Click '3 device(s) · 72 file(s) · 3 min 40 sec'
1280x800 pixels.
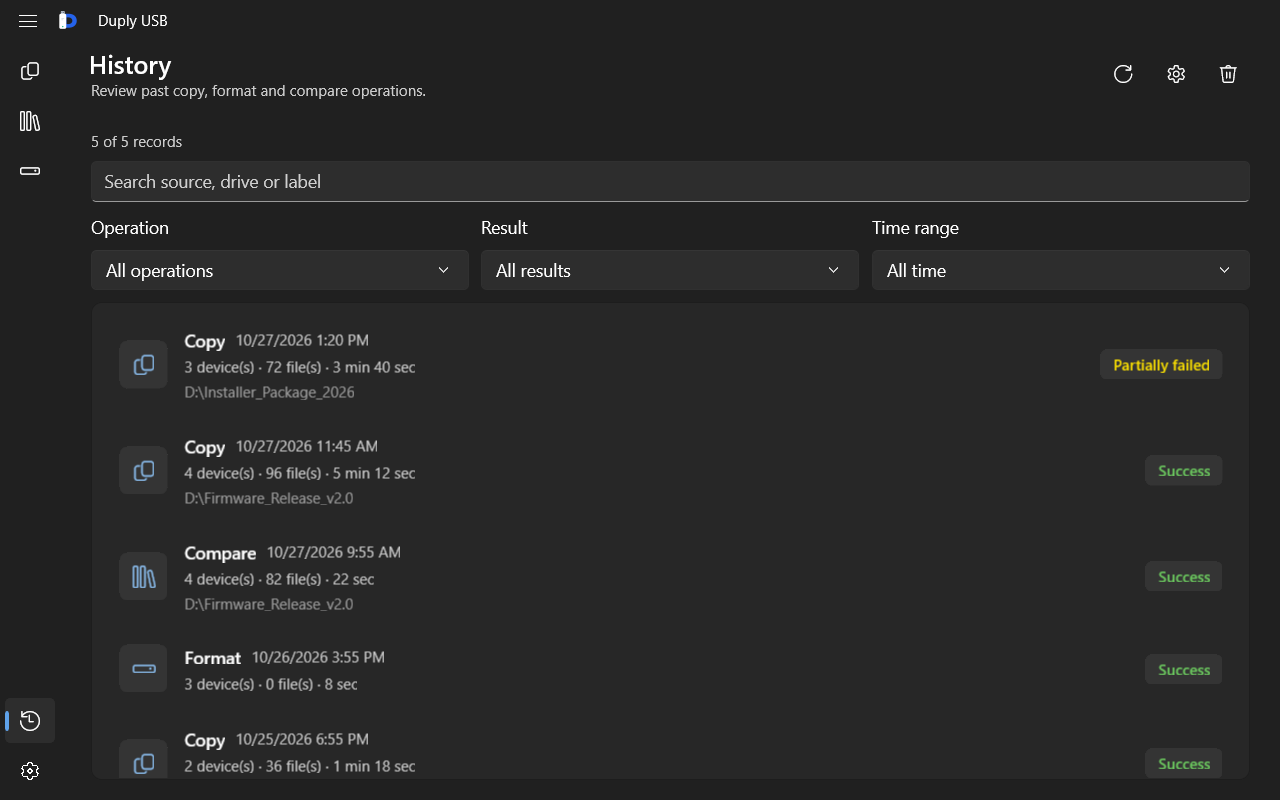point(300,367)
